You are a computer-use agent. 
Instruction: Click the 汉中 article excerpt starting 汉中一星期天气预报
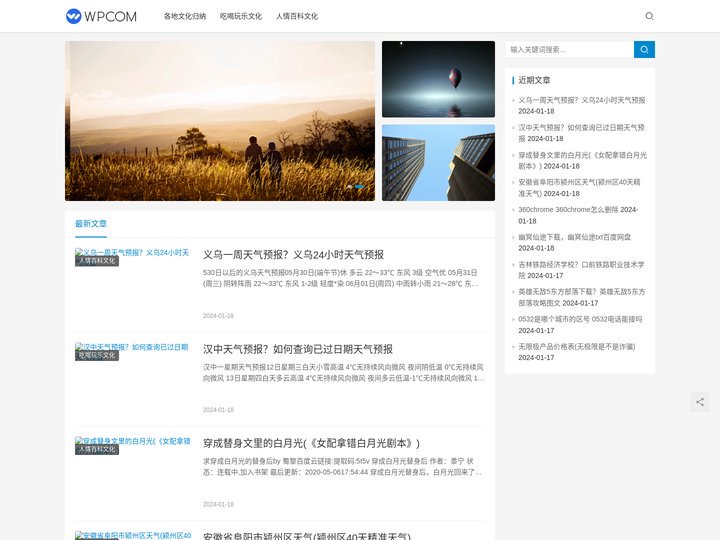pyautogui.click(x=343, y=372)
